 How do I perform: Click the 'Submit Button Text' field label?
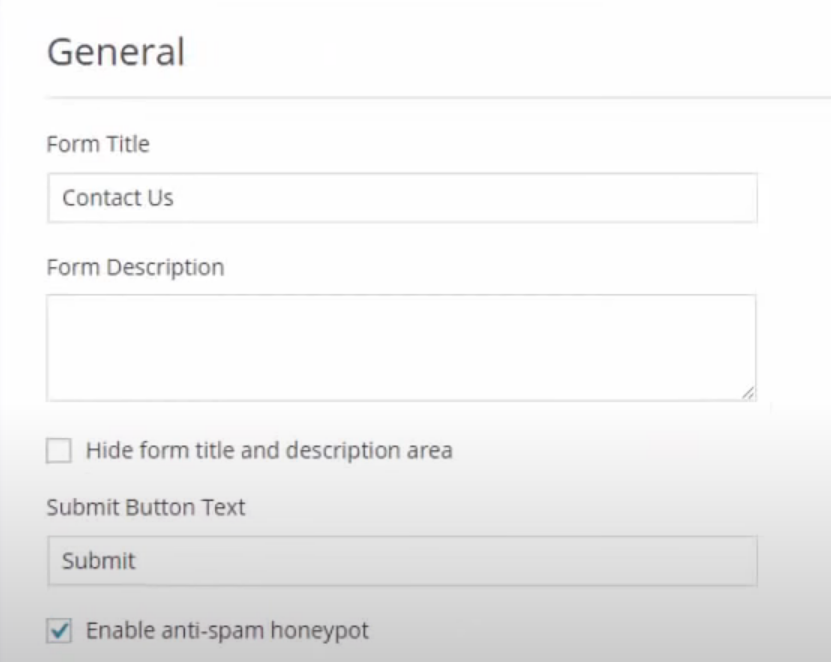(x=146, y=507)
